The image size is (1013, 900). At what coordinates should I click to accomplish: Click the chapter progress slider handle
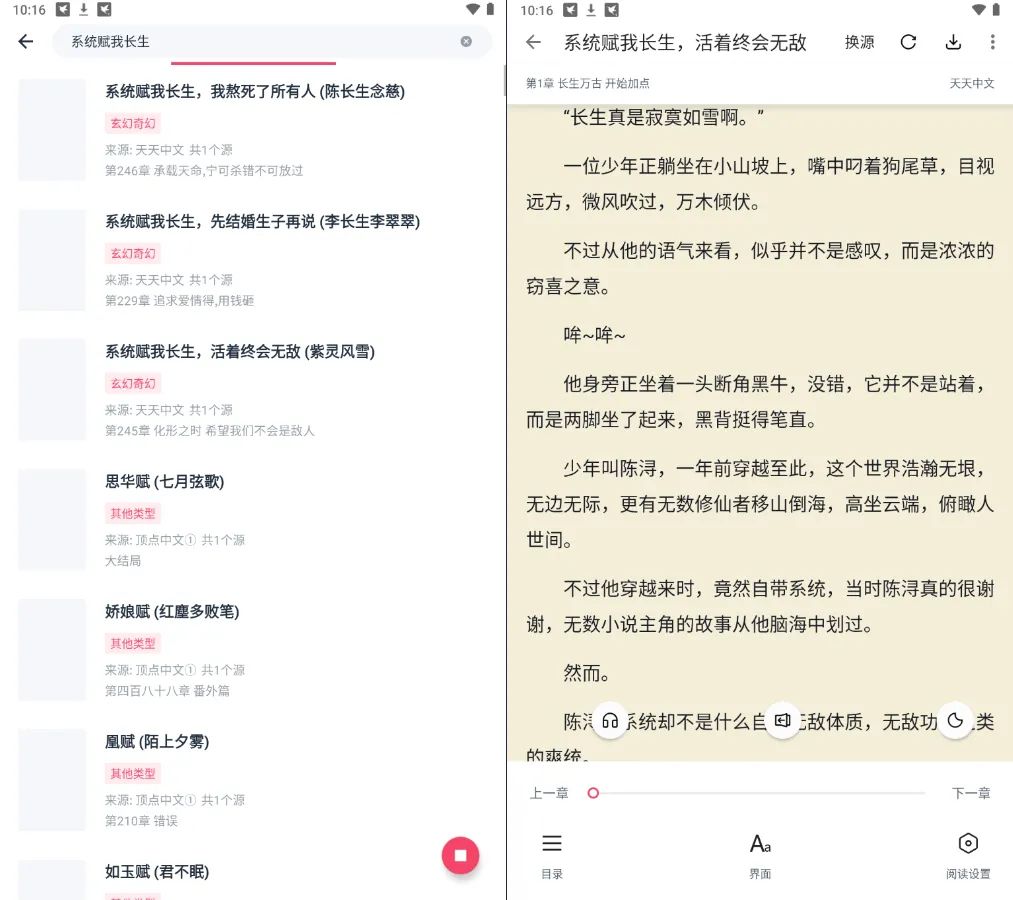coord(593,793)
